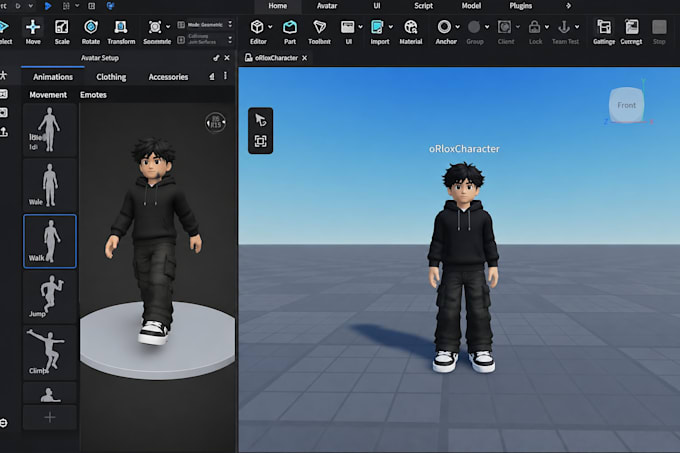Switch to the Plugins ribbon tab
This screenshot has width=680, height=453.
pos(520,6)
